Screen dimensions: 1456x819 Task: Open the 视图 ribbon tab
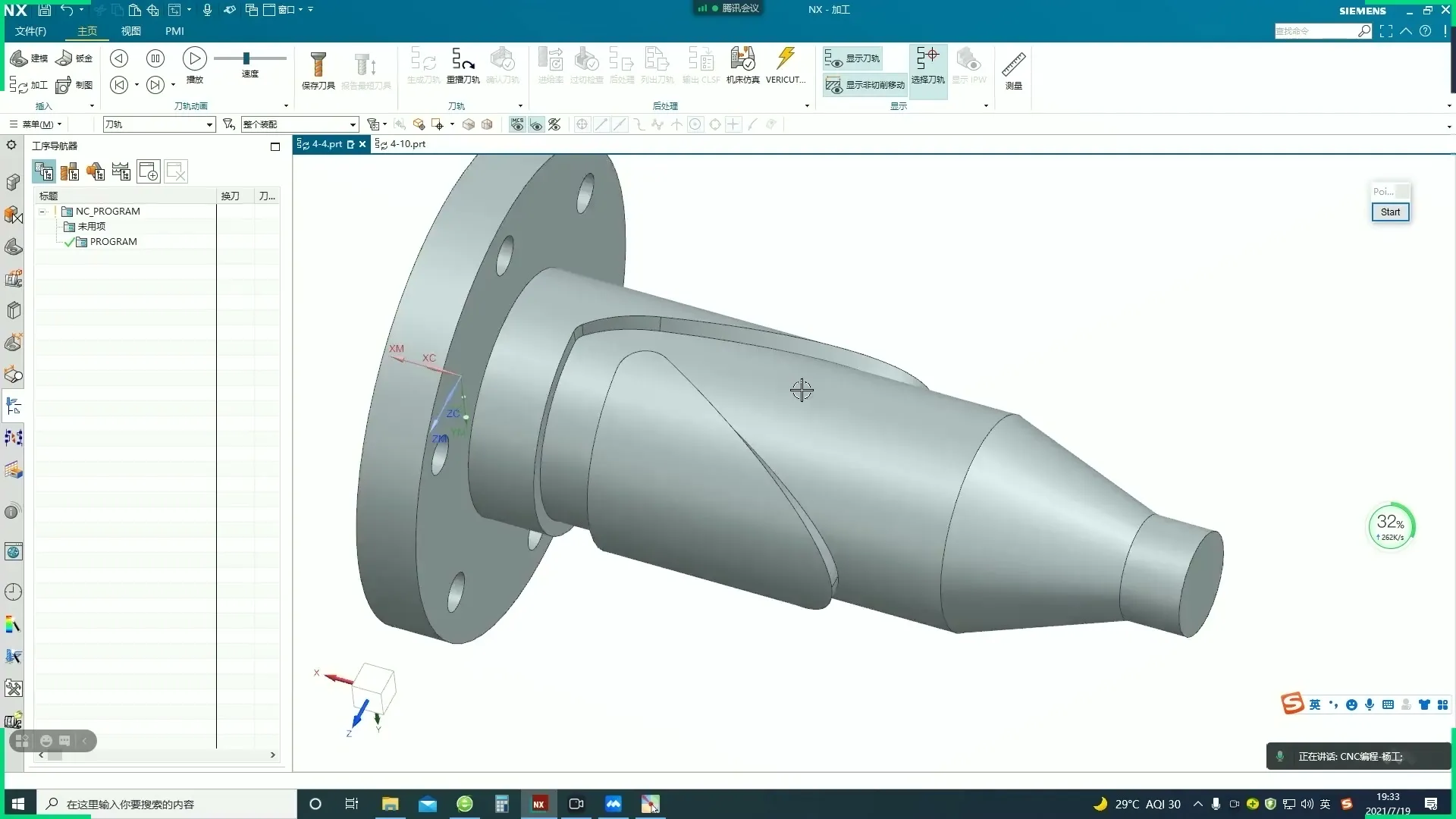click(131, 31)
